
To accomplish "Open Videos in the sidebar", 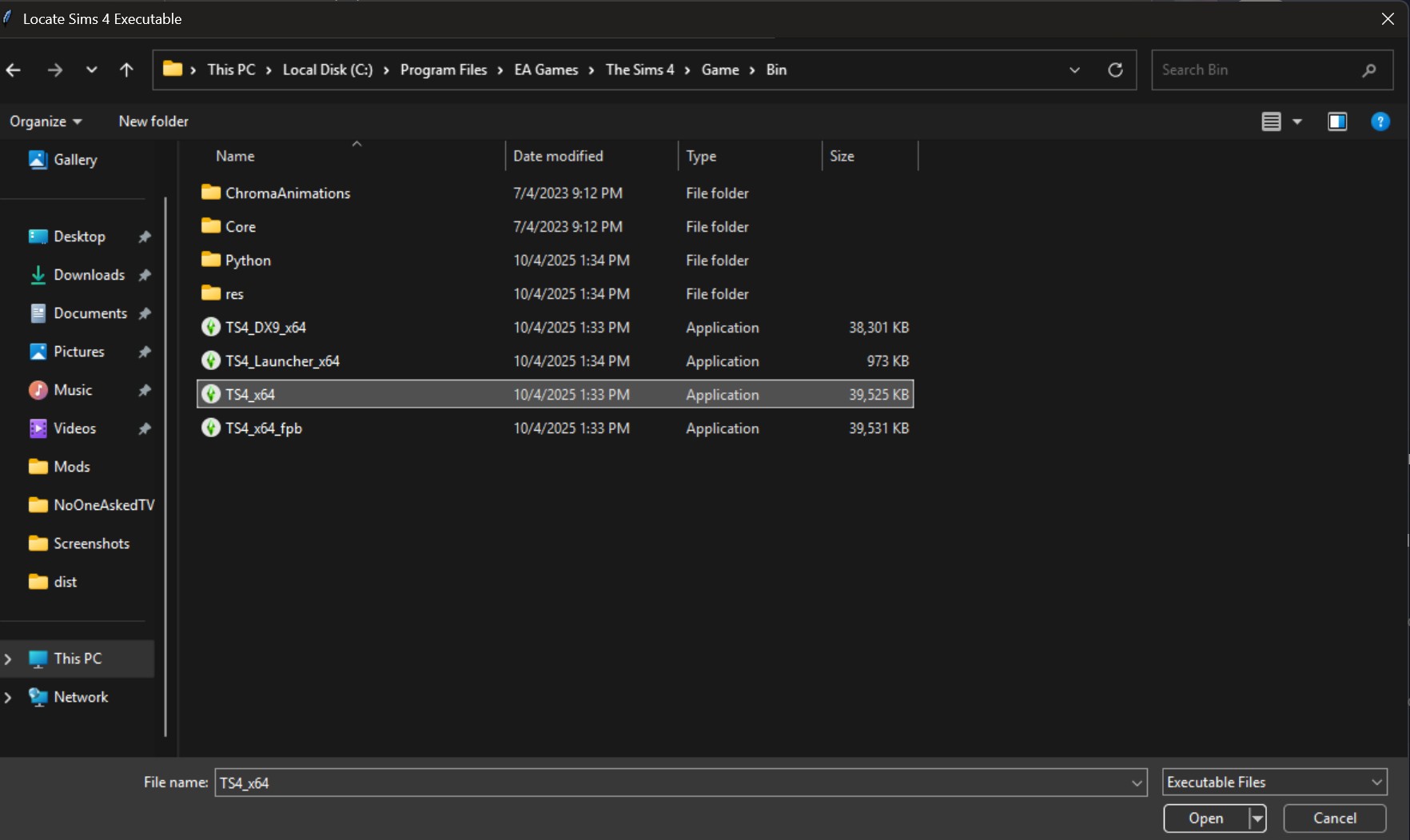I will click(74, 428).
